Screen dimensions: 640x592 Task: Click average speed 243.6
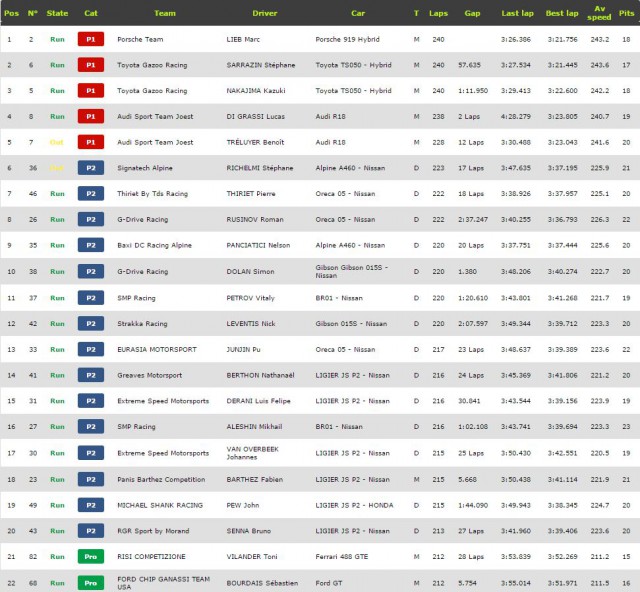pyautogui.click(x=600, y=65)
